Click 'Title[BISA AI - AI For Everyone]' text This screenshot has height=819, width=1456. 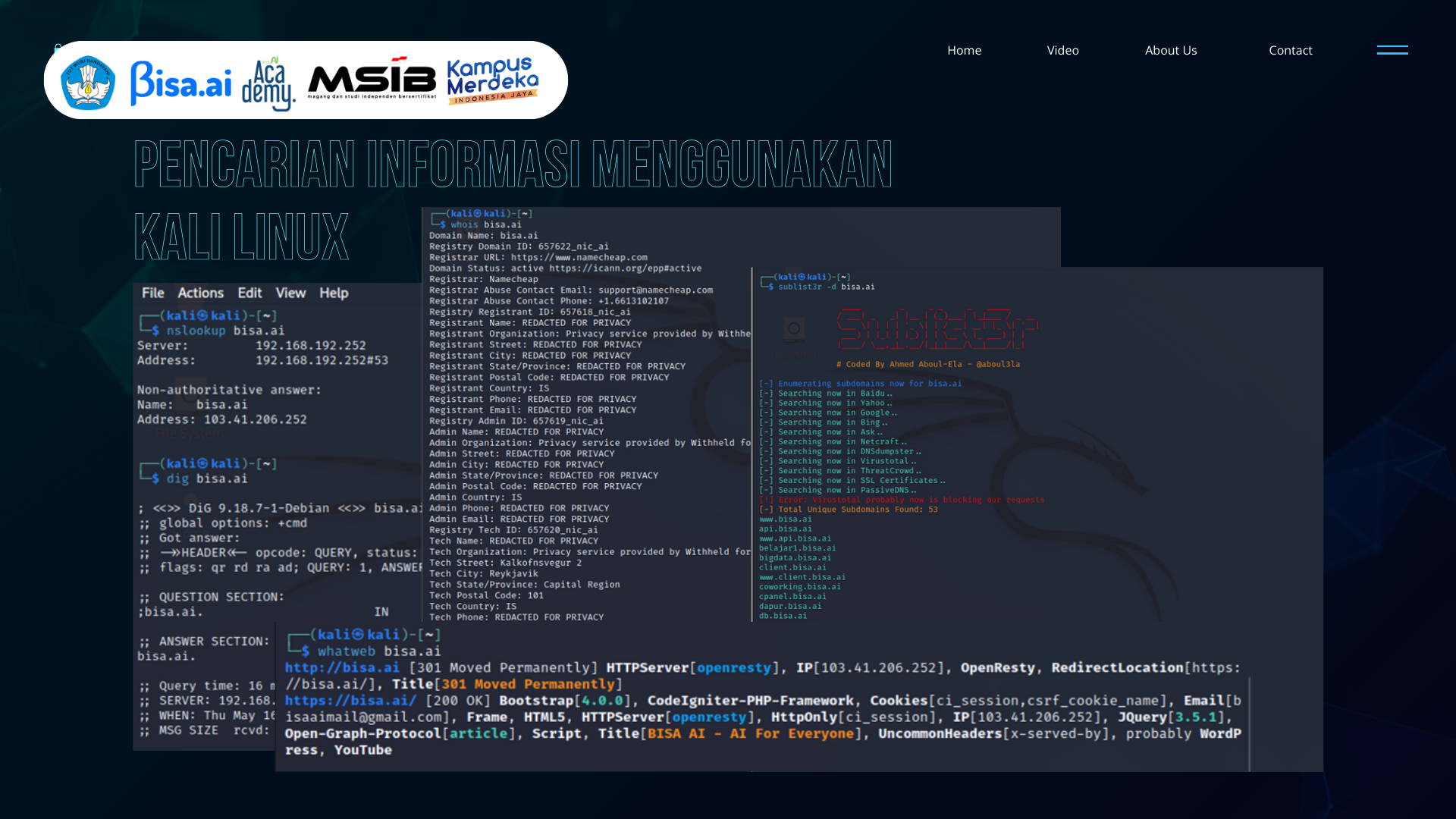(x=733, y=733)
